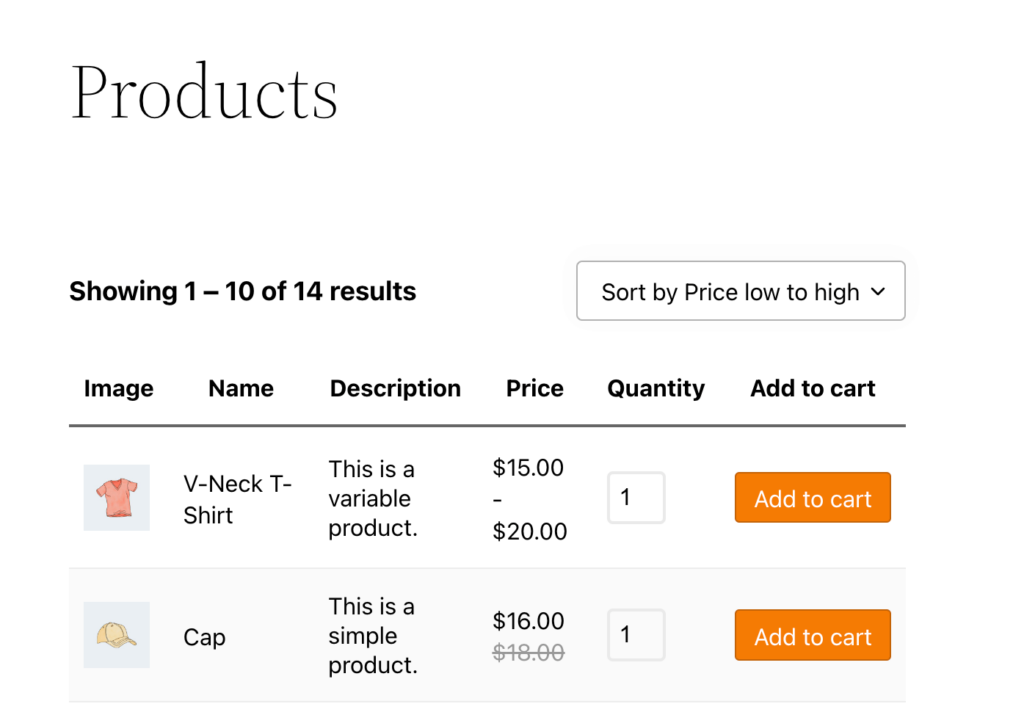1024x726 pixels.
Task: Click the Name column header
Action: point(240,388)
